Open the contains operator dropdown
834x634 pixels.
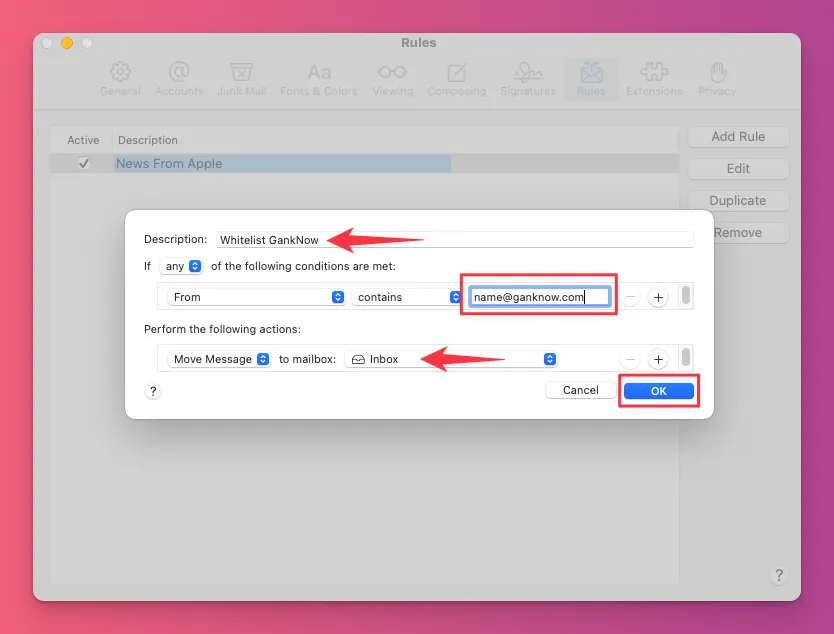[x=406, y=297]
